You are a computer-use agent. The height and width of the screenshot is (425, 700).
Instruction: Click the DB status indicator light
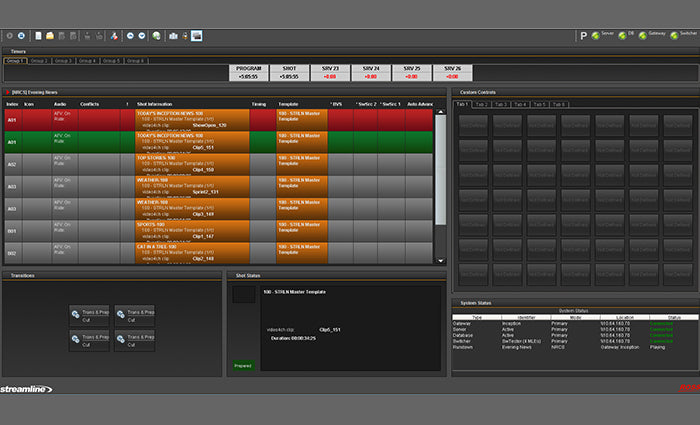[x=622, y=35]
